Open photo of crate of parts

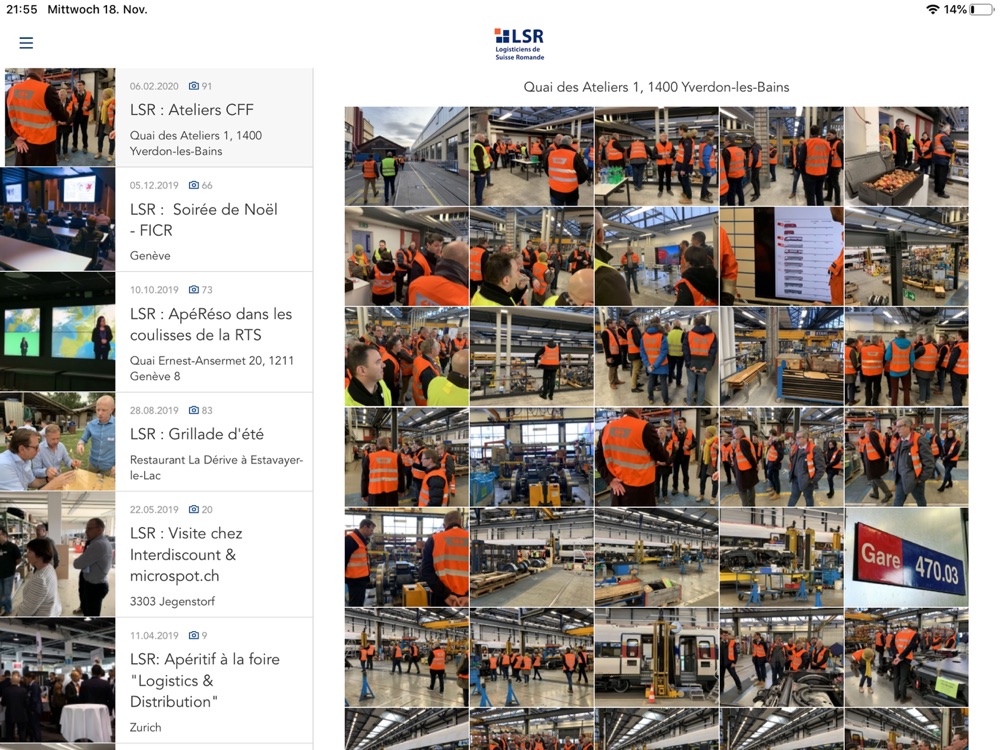(906, 156)
